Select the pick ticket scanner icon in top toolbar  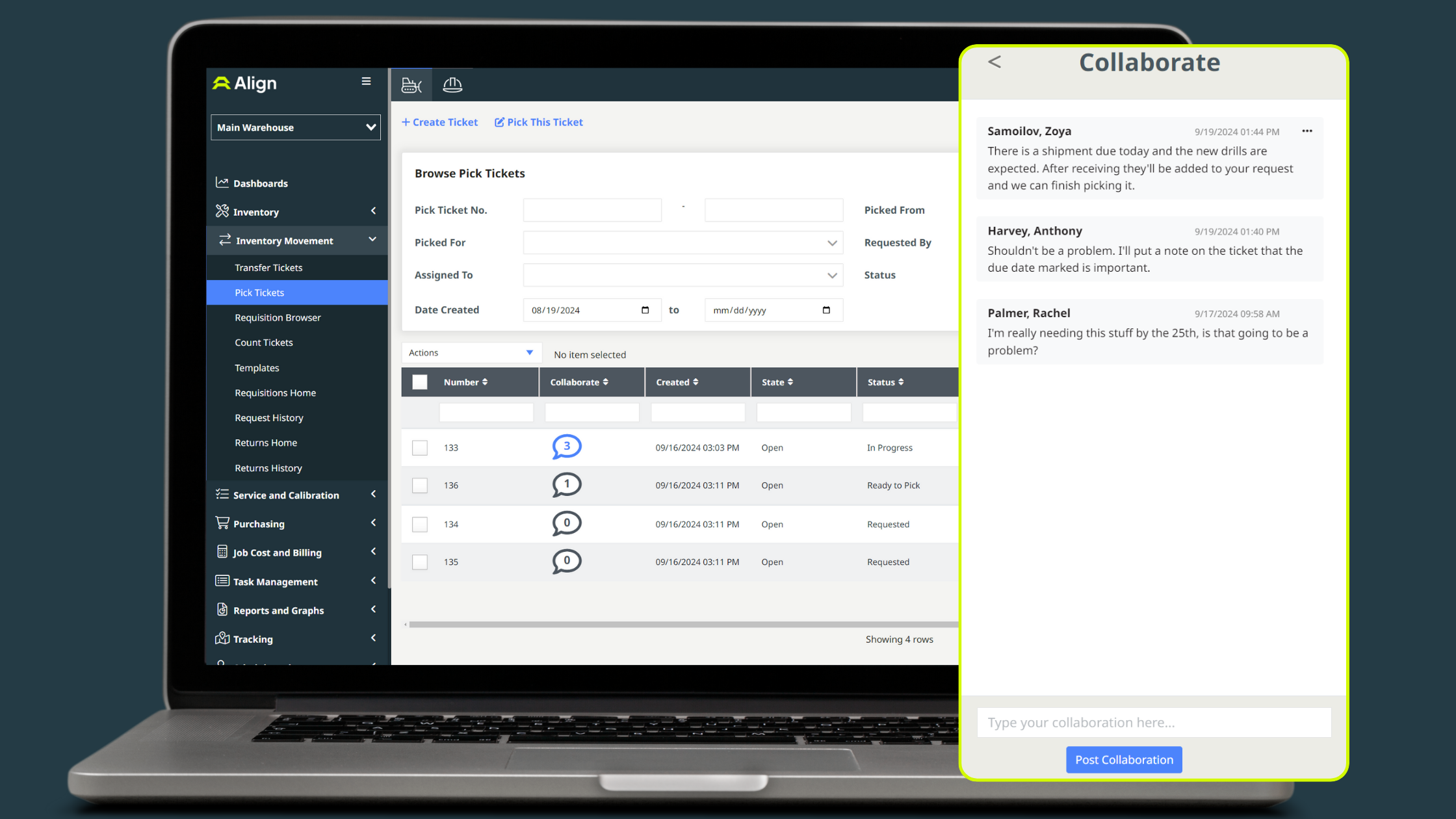point(411,84)
